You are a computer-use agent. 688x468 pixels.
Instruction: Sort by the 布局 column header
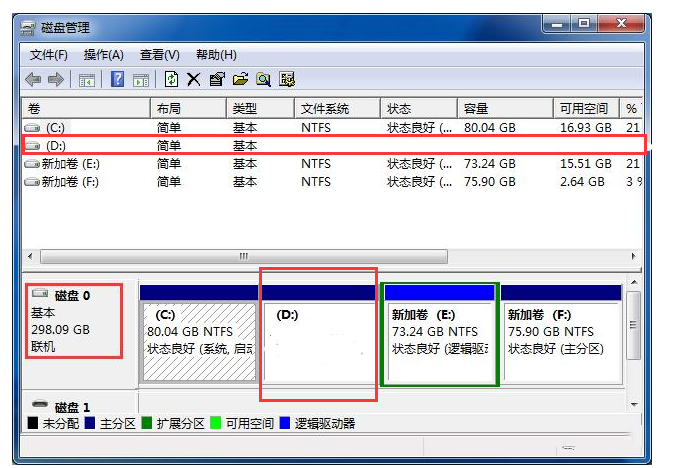point(188,108)
